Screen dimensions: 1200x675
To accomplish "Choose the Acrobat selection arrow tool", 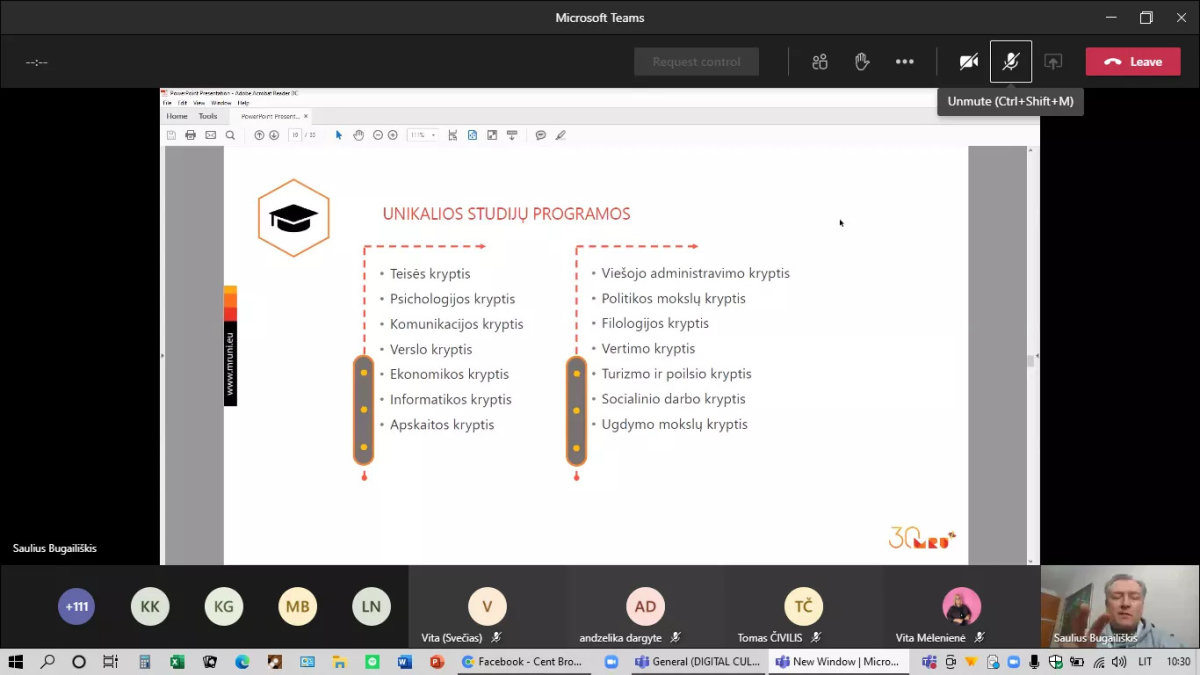I will click(x=339, y=135).
